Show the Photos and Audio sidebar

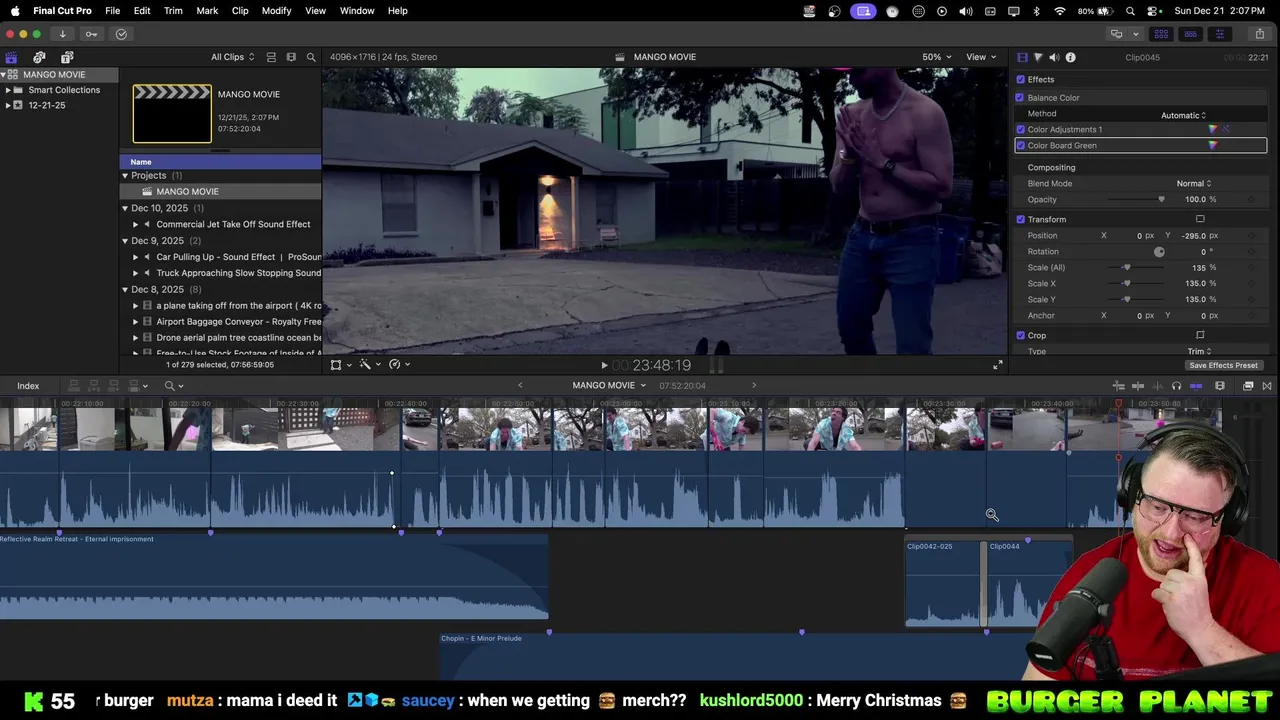pyautogui.click(x=39, y=57)
